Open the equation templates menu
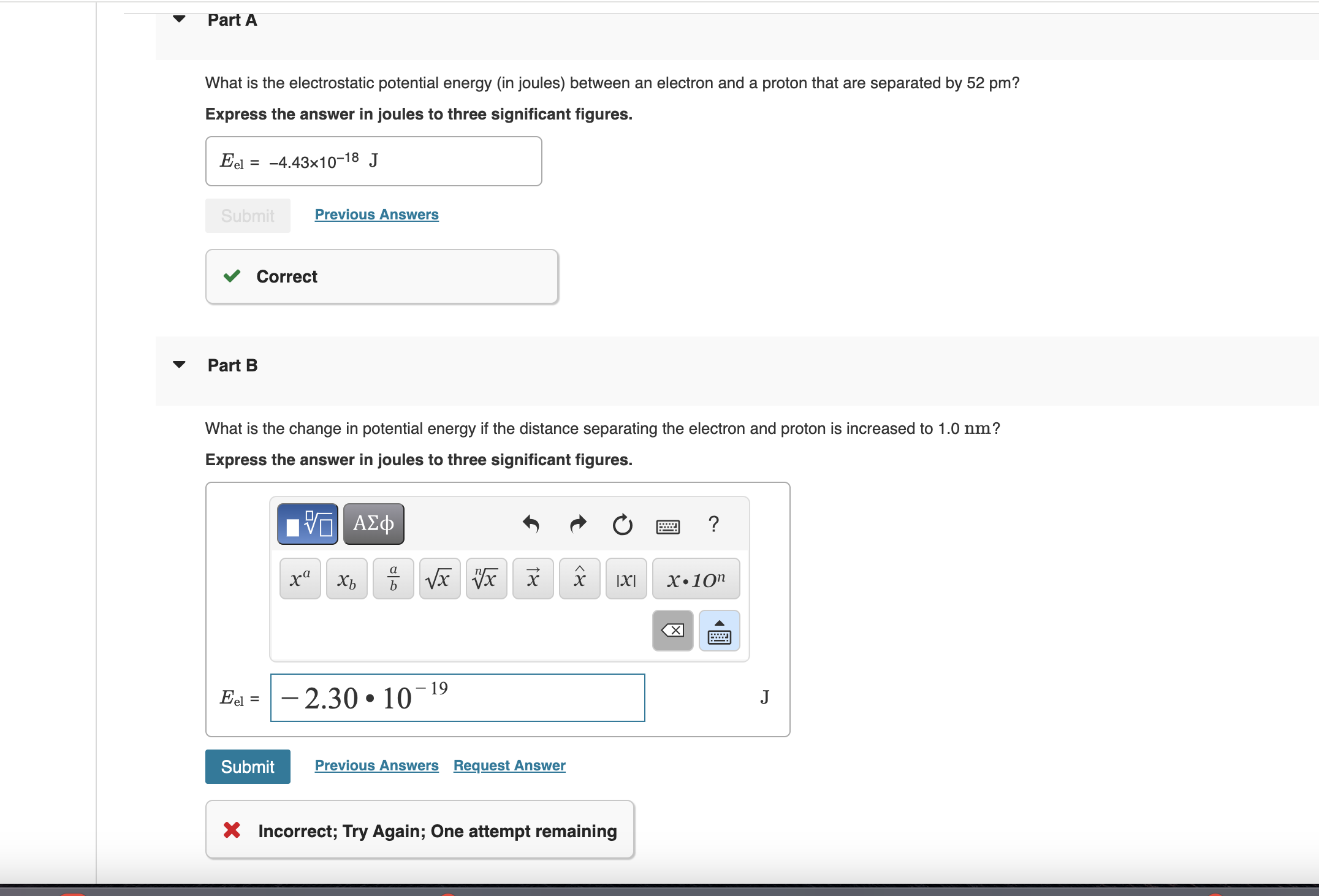Image resolution: width=1319 pixels, height=896 pixels. pos(306,524)
